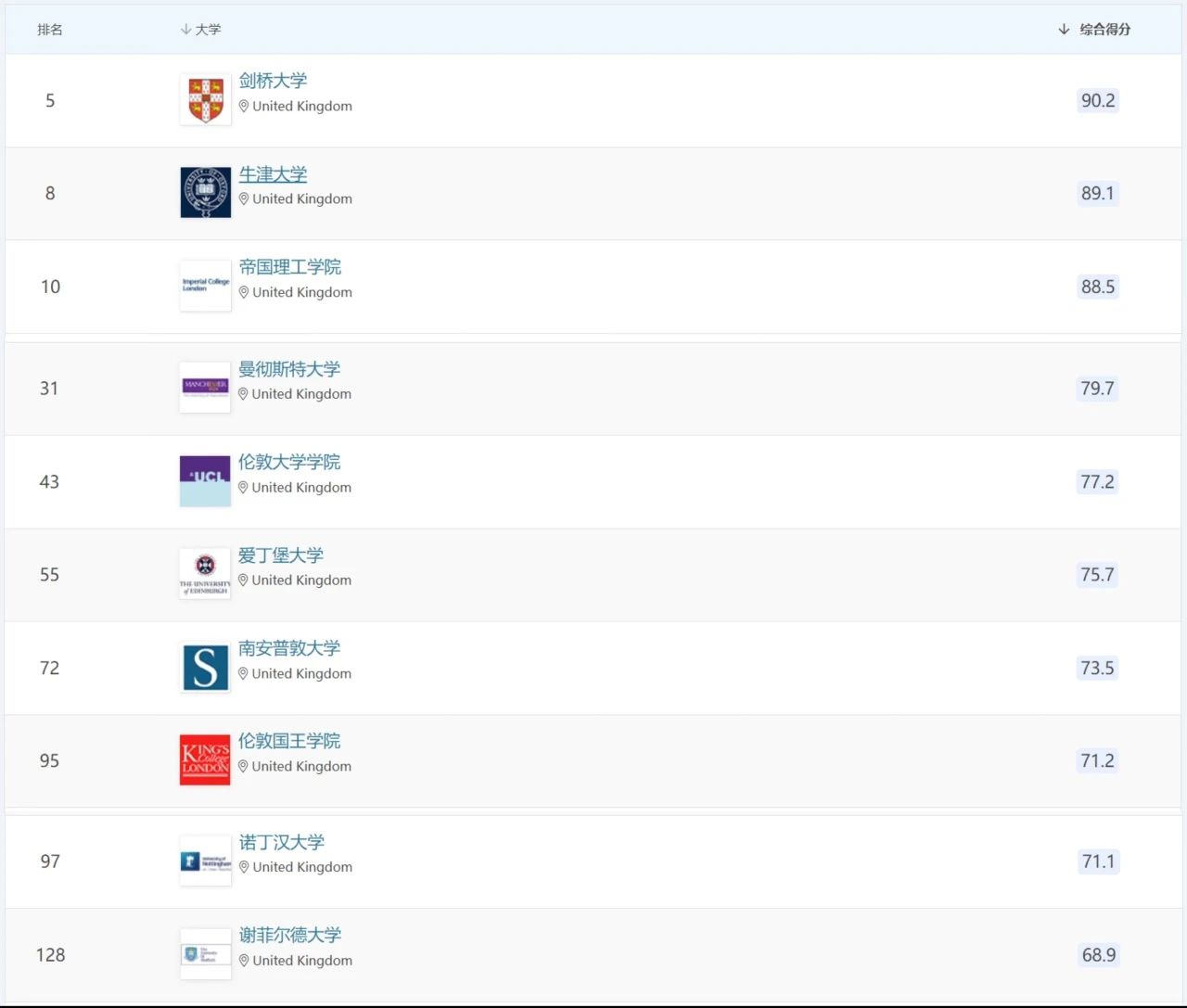Click the score 73.5 for Southampton
Image resolution: width=1187 pixels, height=1008 pixels.
tap(1098, 668)
